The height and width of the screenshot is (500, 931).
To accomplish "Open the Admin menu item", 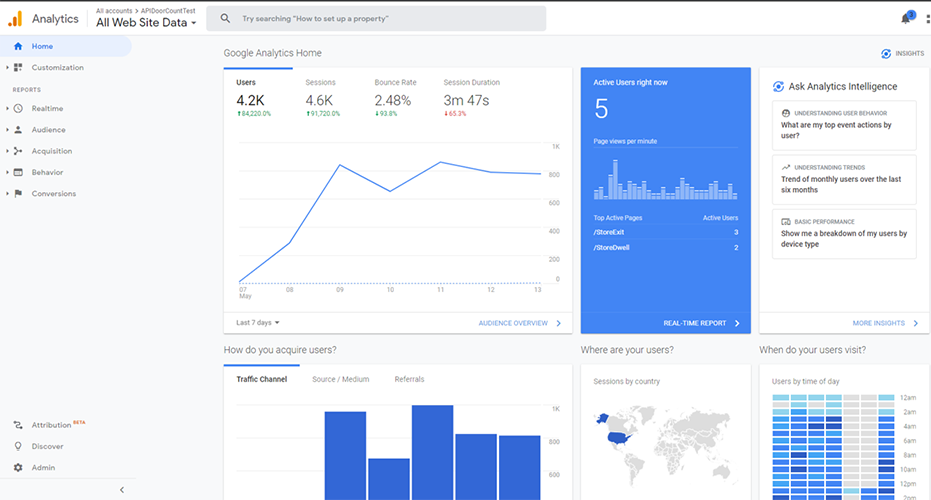I will 43,468.
